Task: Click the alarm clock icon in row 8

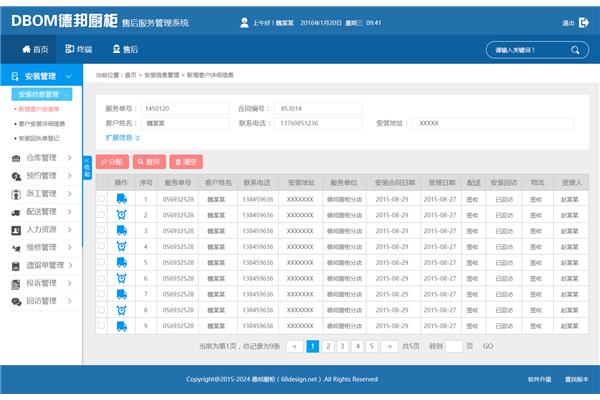Action: [122, 310]
